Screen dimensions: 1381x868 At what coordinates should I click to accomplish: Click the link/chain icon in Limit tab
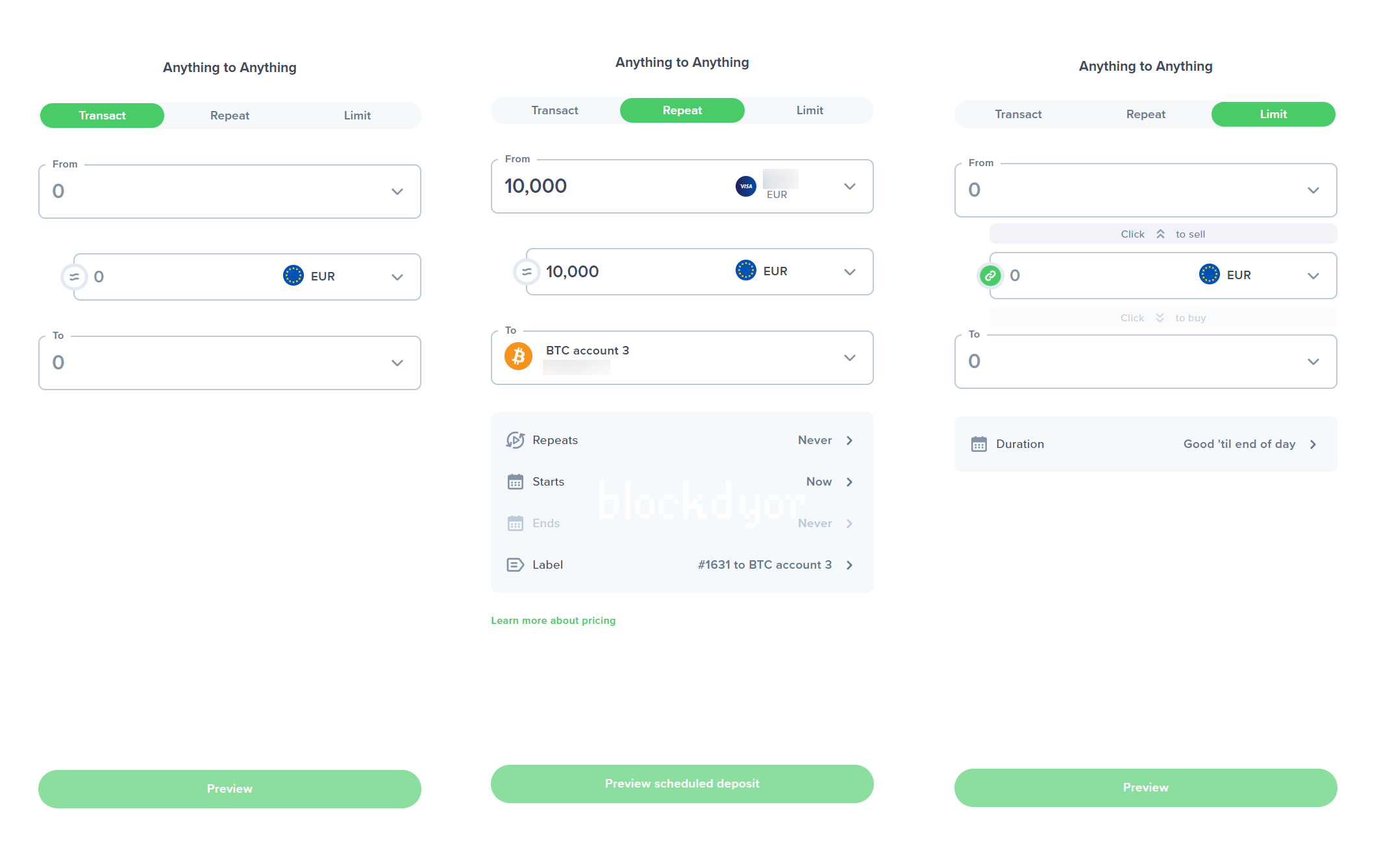tap(989, 275)
